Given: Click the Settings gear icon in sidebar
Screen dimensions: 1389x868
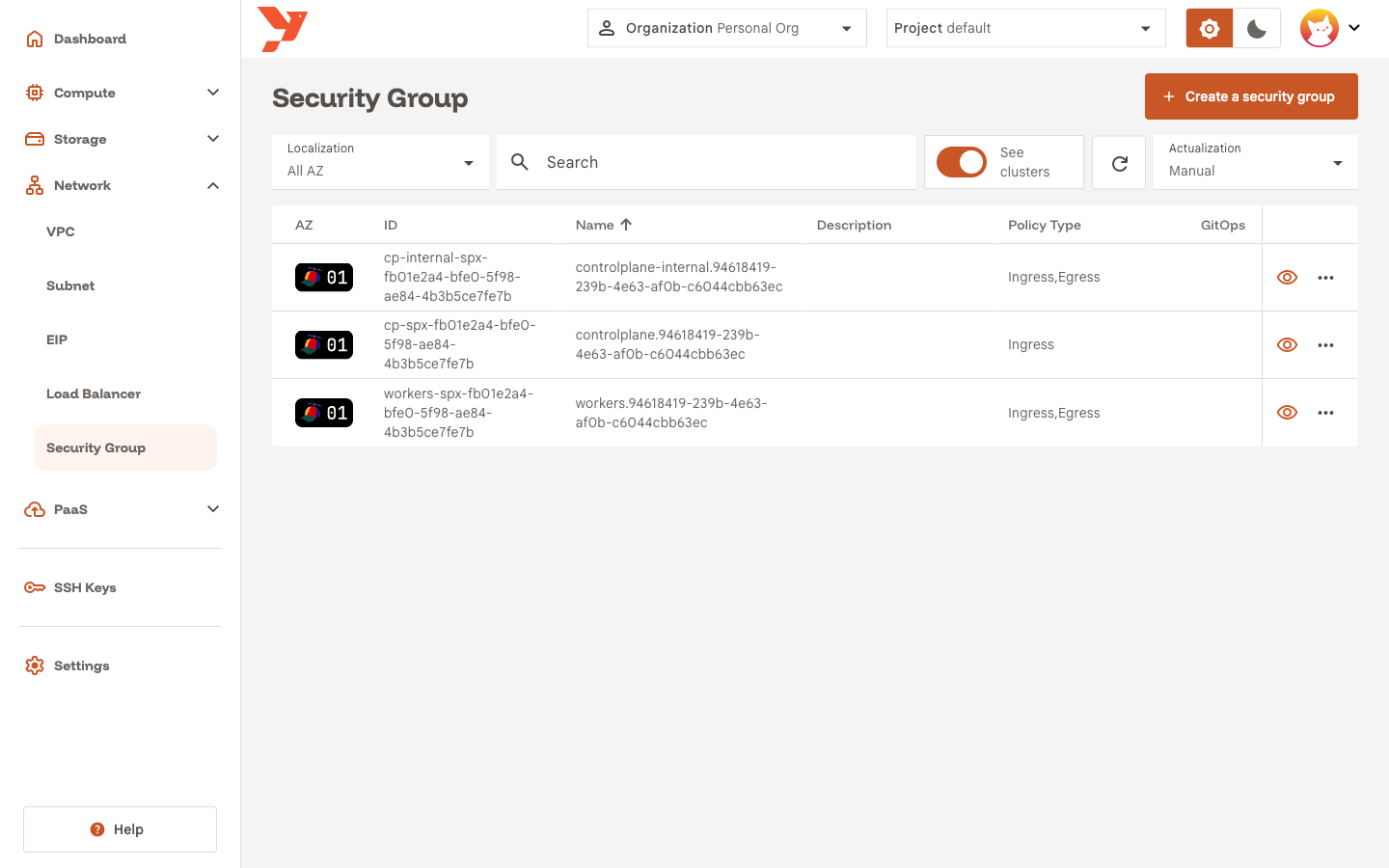Looking at the screenshot, I should tap(35, 665).
